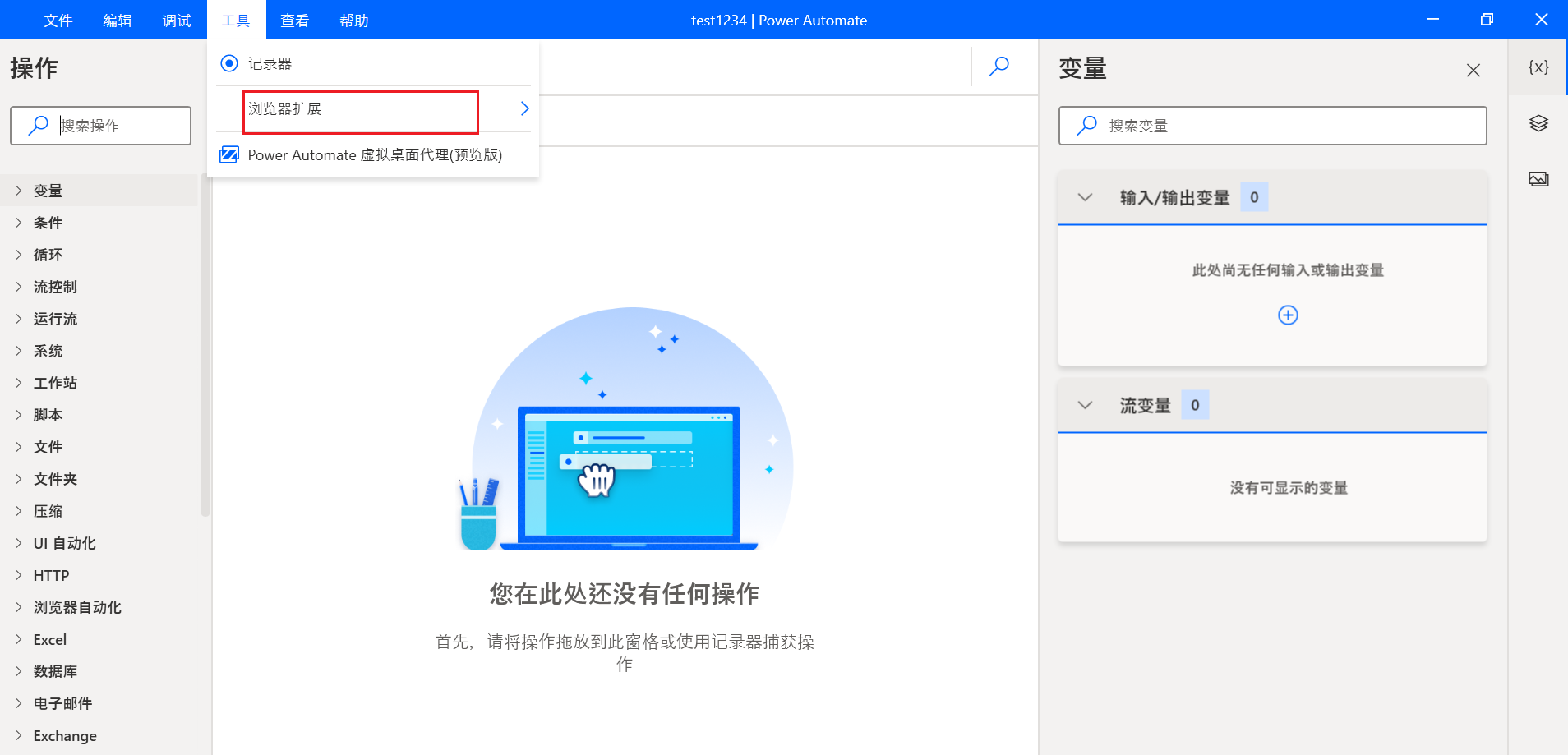Click the 搜索变量 input field
Viewport: 1568px width, 755px height.
pos(1272,126)
